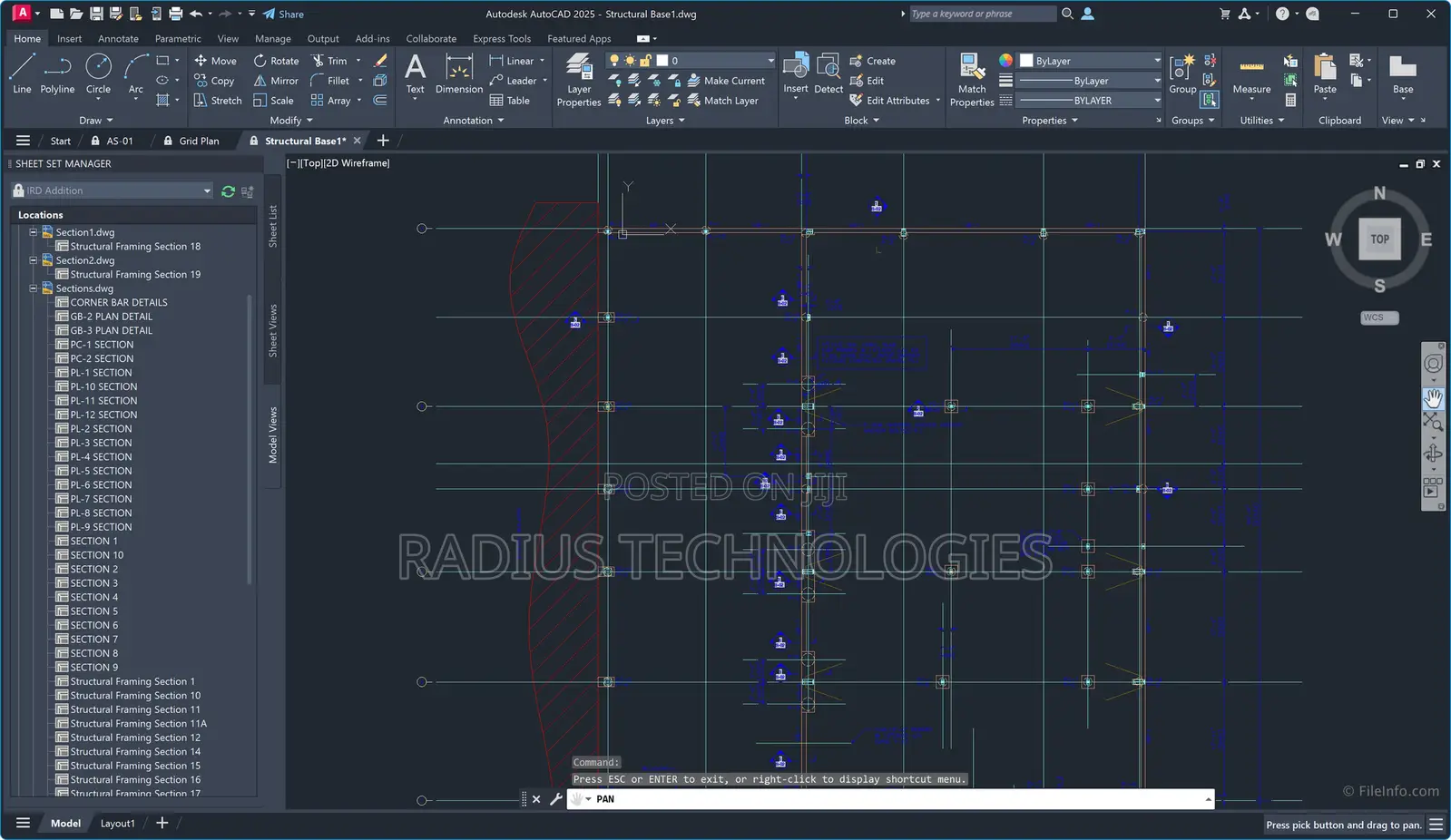
Task: Open the Annotate ribbon tab
Action: [118, 39]
